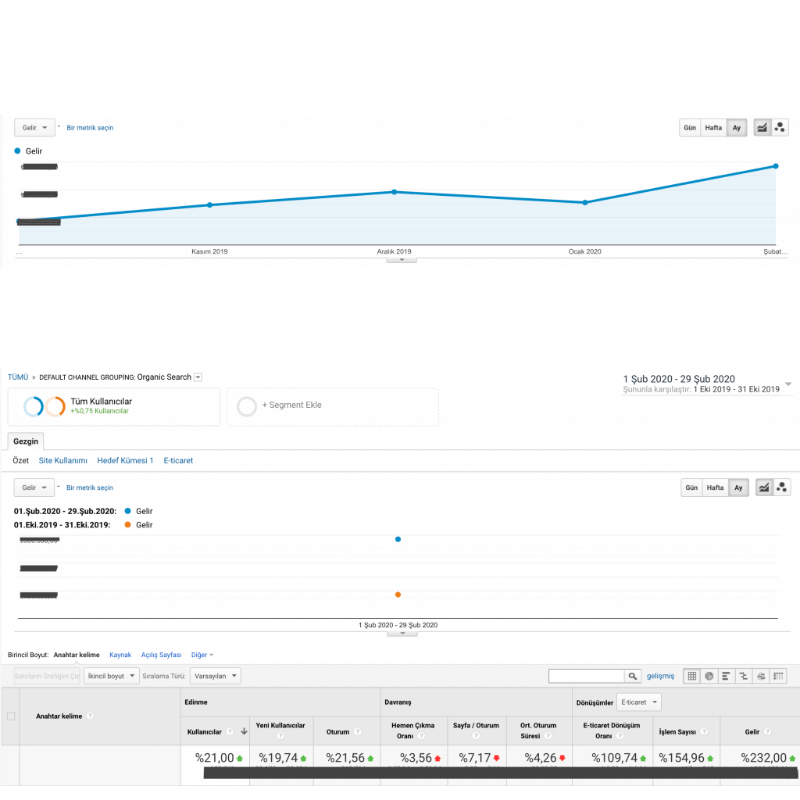Switch to term cloud view icon

tap(761, 676)
